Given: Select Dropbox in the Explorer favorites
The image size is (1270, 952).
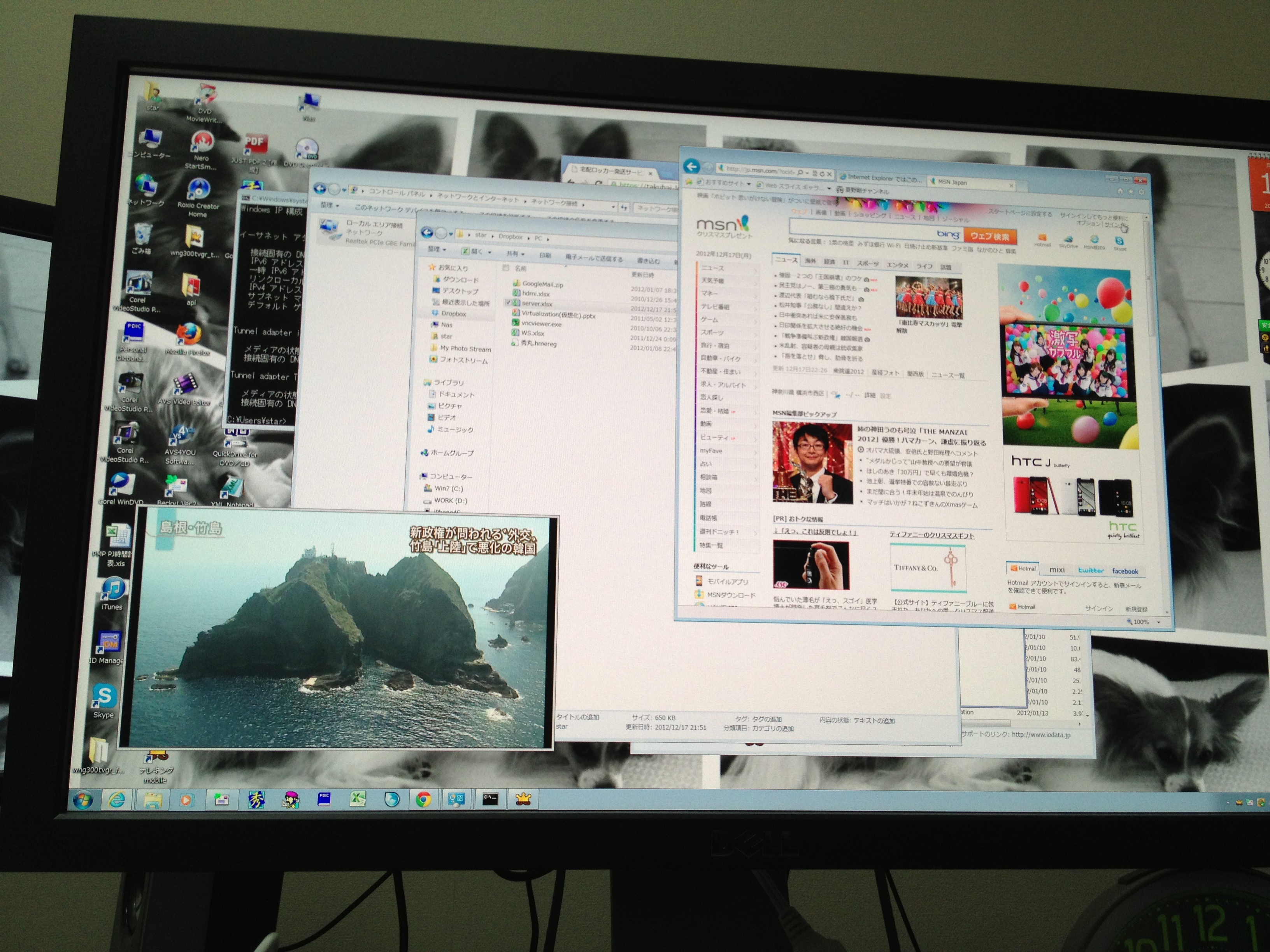Looking at the screenshot, I should pyautogui.click(x=453, y=313).
